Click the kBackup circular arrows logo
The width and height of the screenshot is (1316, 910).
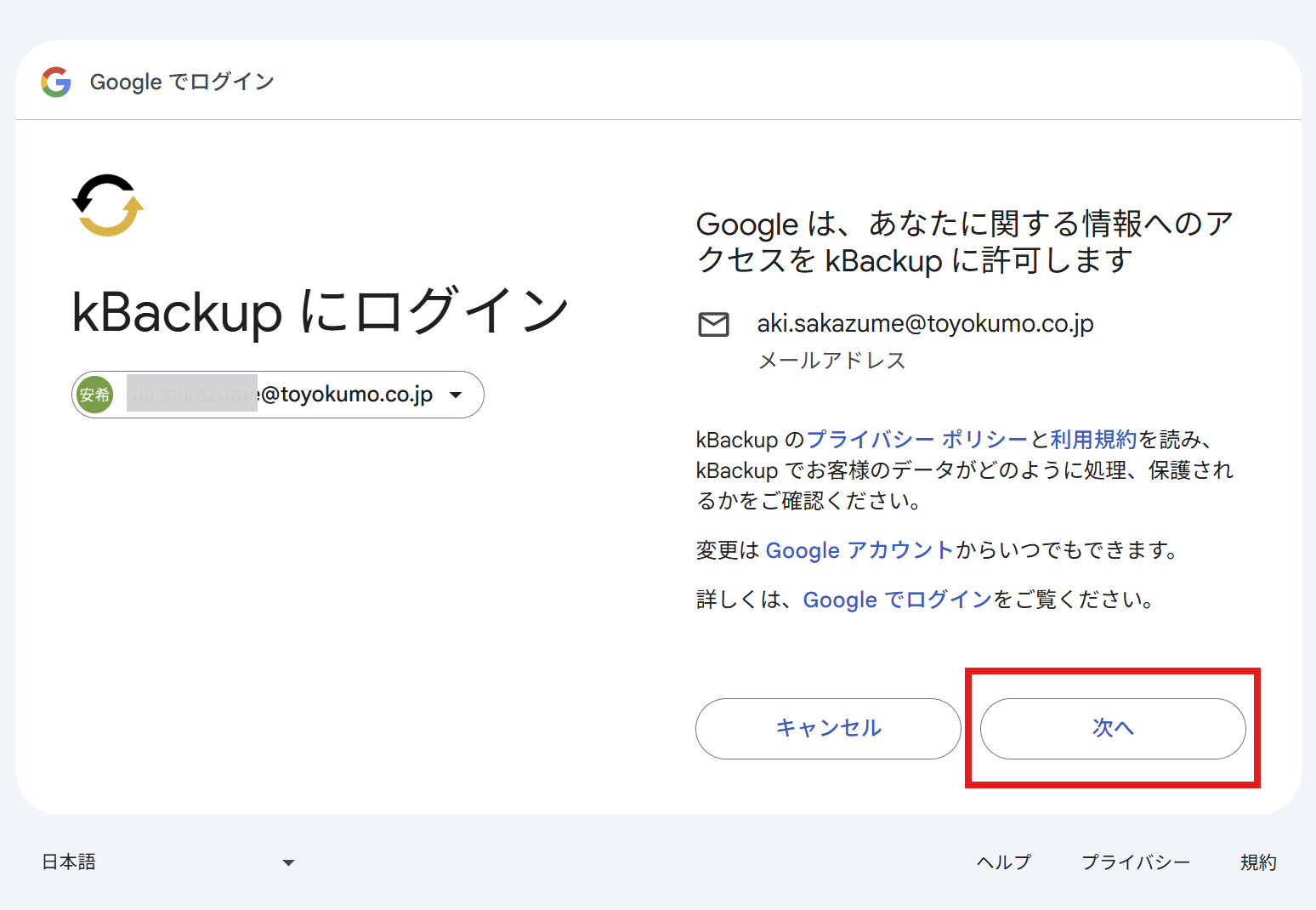pos(108,206)
